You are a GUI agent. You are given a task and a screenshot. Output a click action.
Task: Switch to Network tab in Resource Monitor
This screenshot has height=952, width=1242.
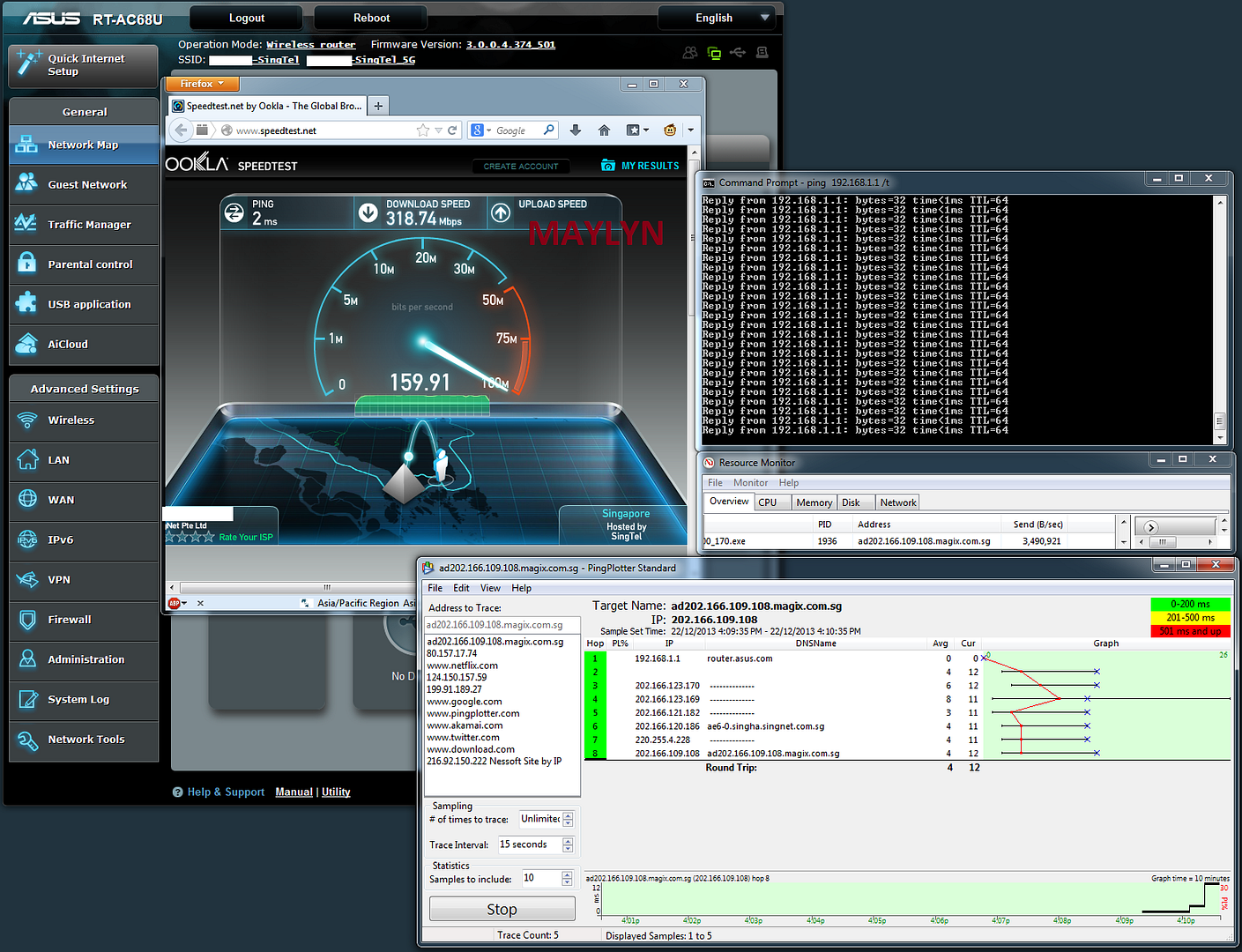point(898,502)
